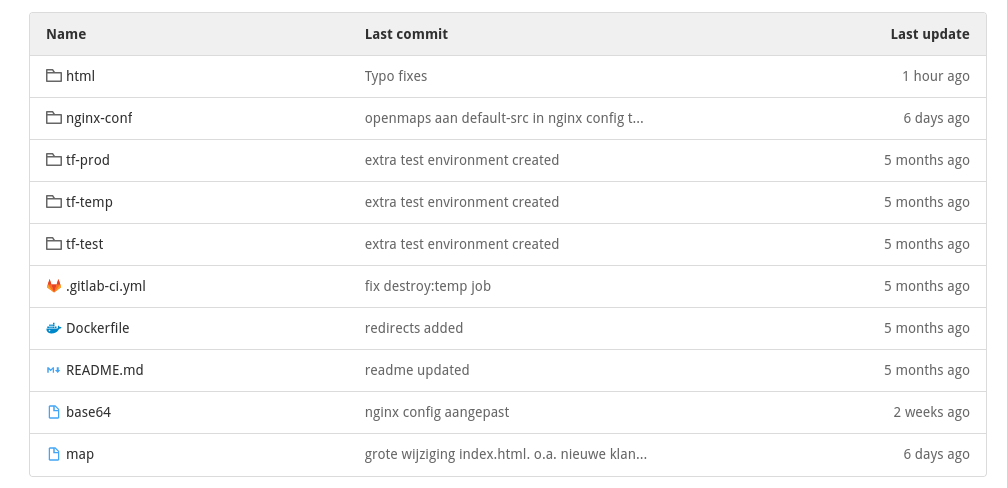
Task: Click the folder icon beside nginx-conf
Action: point(54,118)
